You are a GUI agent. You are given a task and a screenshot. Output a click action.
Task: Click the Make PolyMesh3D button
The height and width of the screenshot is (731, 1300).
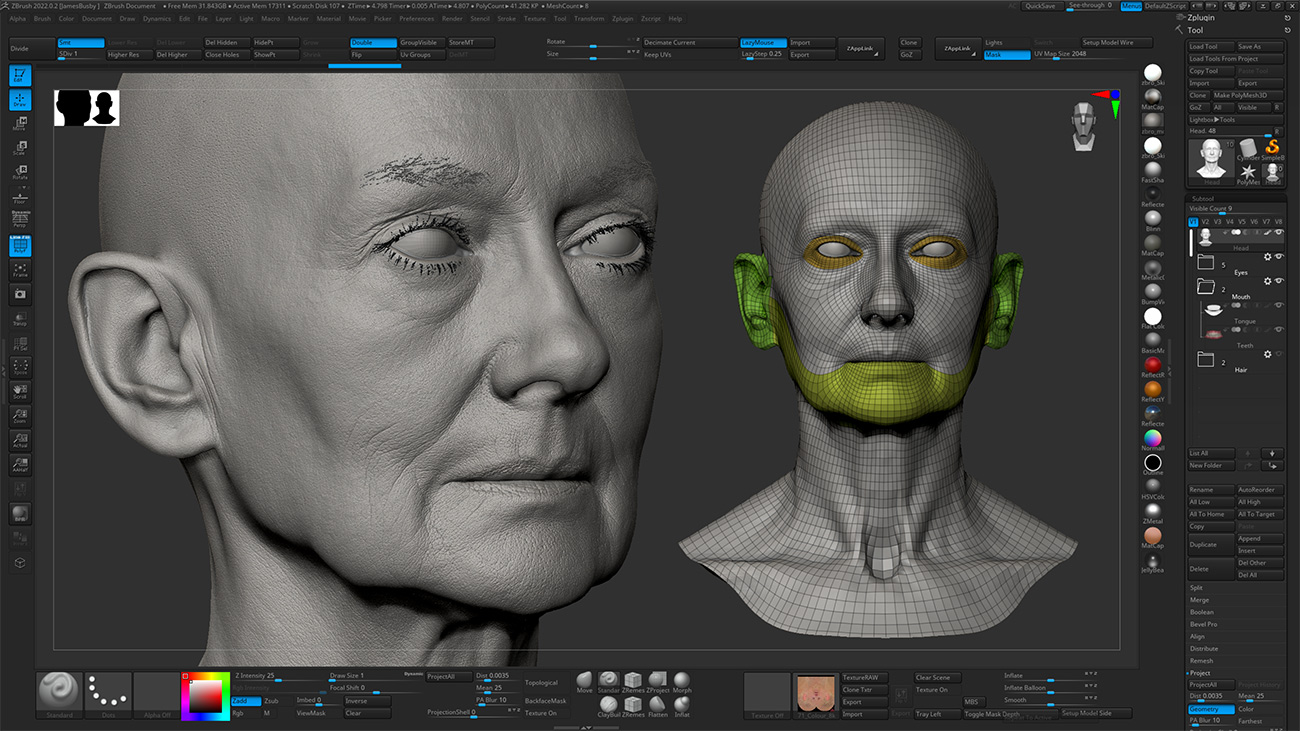(x=1240, y=96)
